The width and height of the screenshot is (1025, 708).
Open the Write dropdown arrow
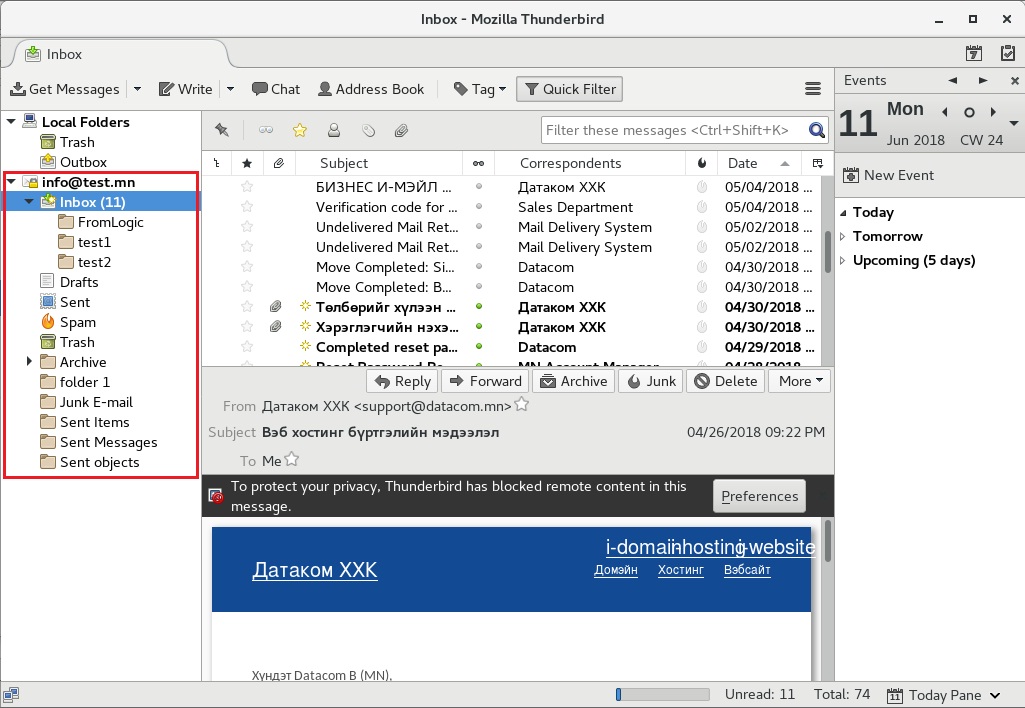230,89
